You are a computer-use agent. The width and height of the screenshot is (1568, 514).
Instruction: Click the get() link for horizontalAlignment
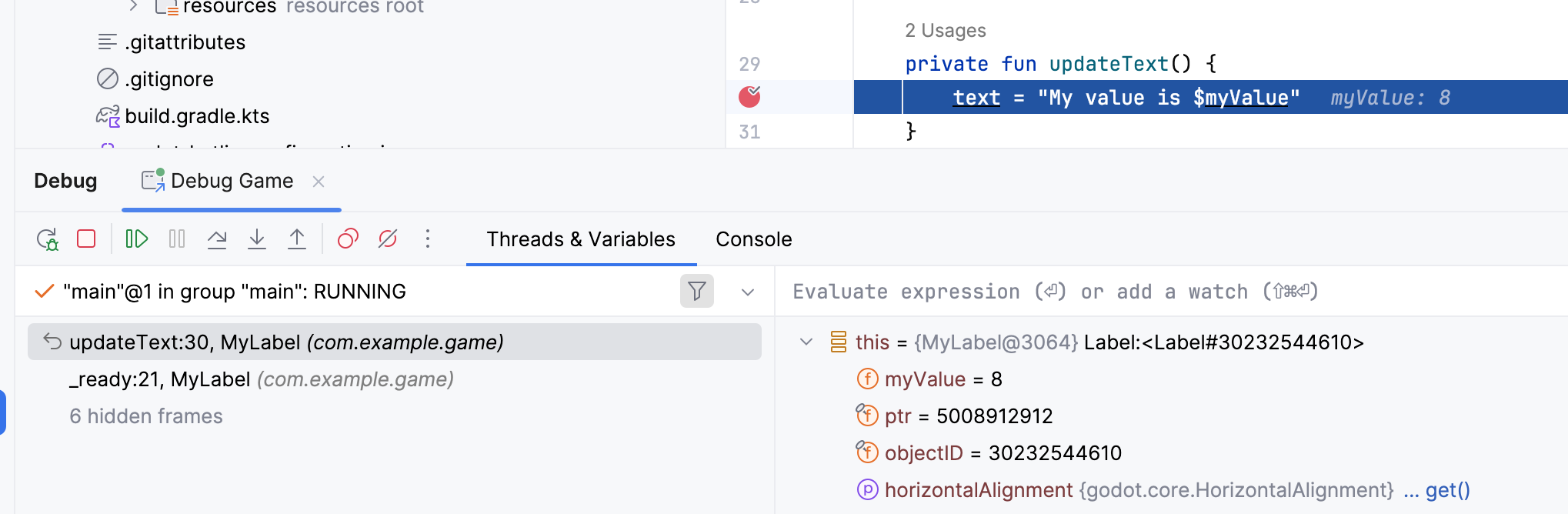pyautogui.click(x=1447, y=490)
